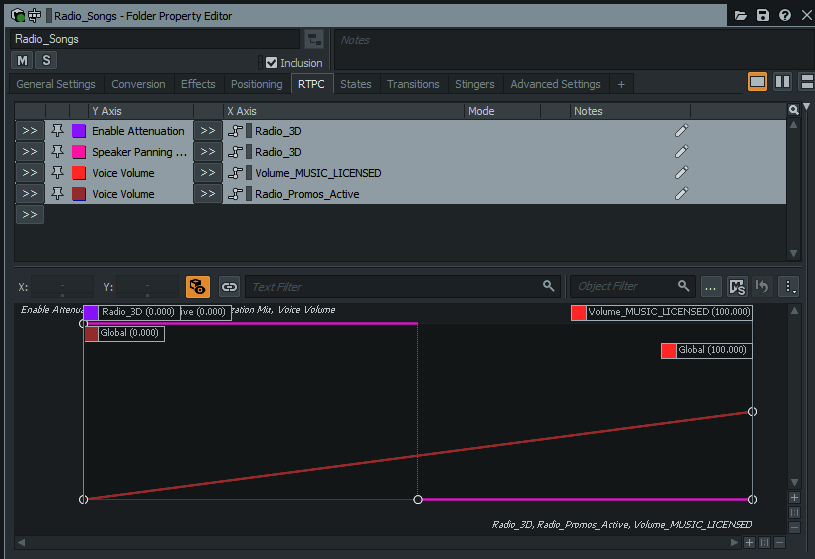815x559 pixels.
Task: Edit notes for Volume_MUSIC_LICENSED row pencil
Action: pyautogui.click(x=681, y=173)
